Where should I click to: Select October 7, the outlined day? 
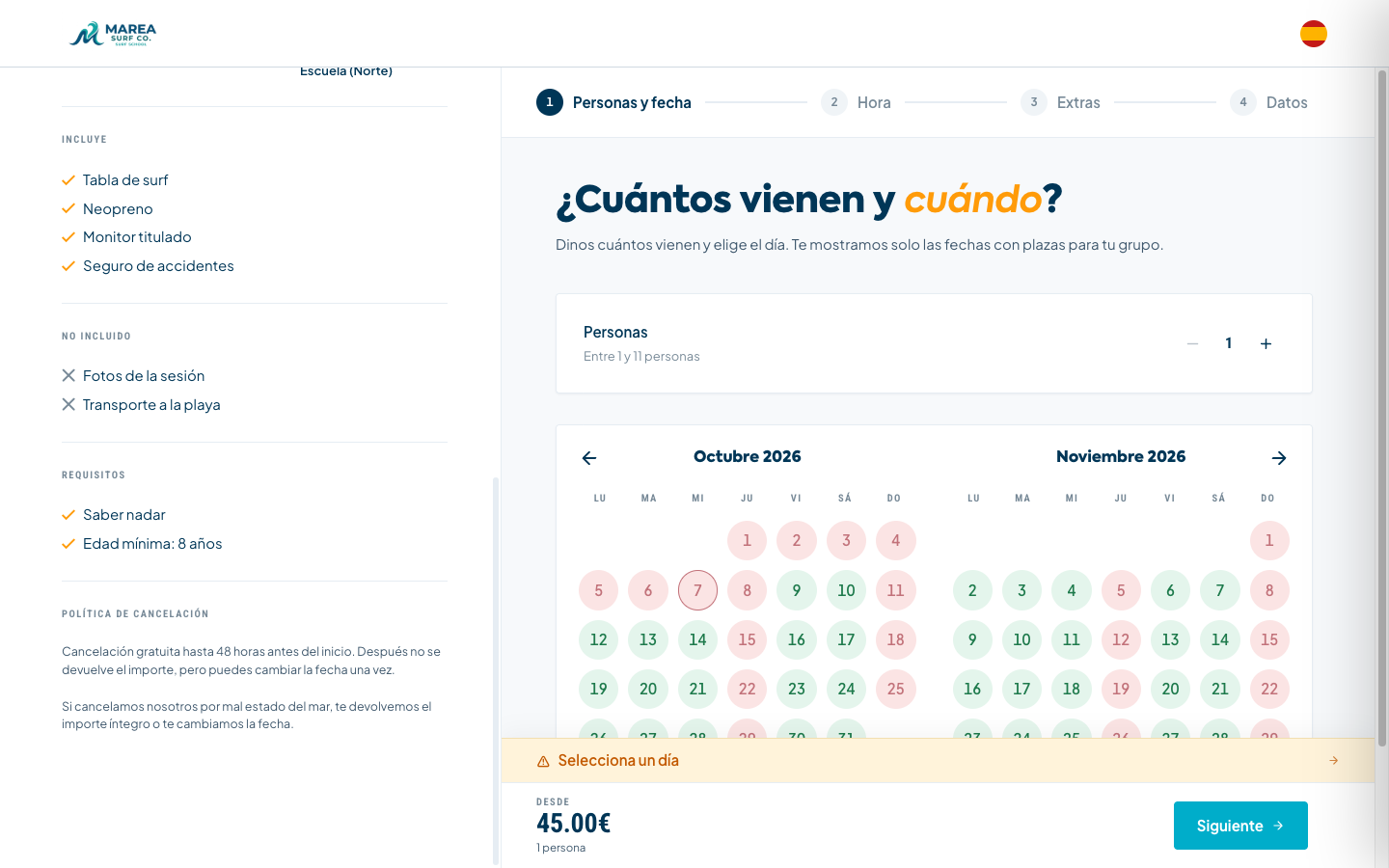point(697,590)
